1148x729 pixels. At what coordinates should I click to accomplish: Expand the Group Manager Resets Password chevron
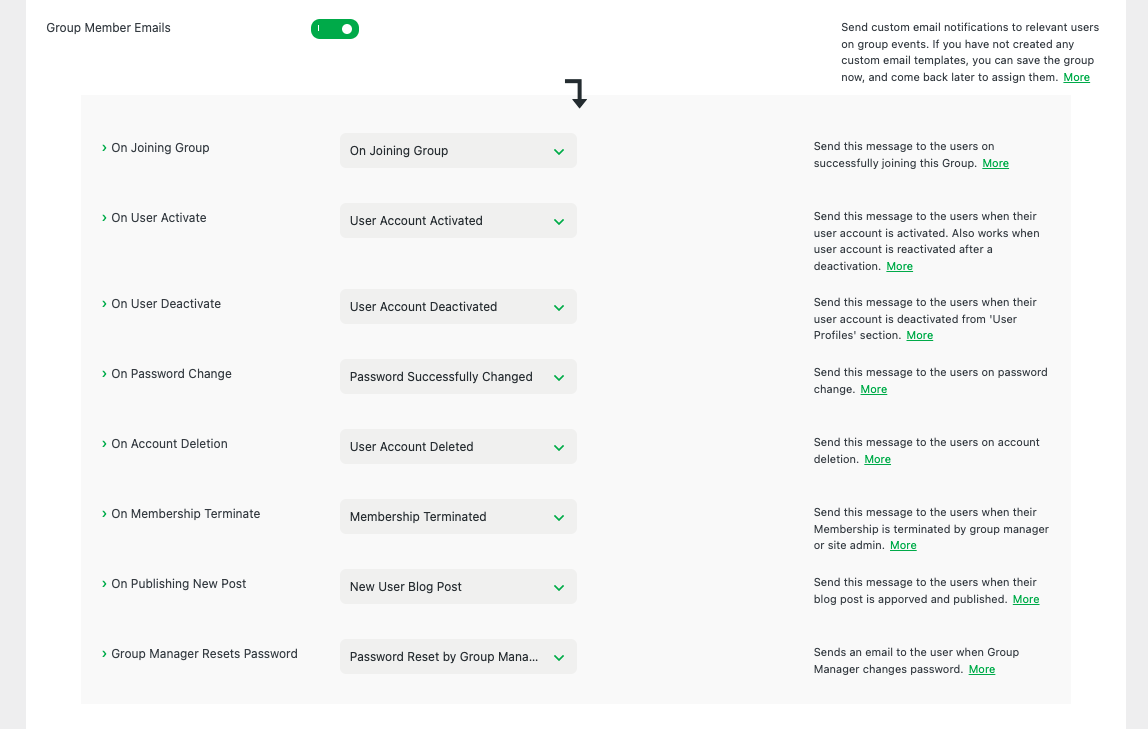(x=104, y=654)
